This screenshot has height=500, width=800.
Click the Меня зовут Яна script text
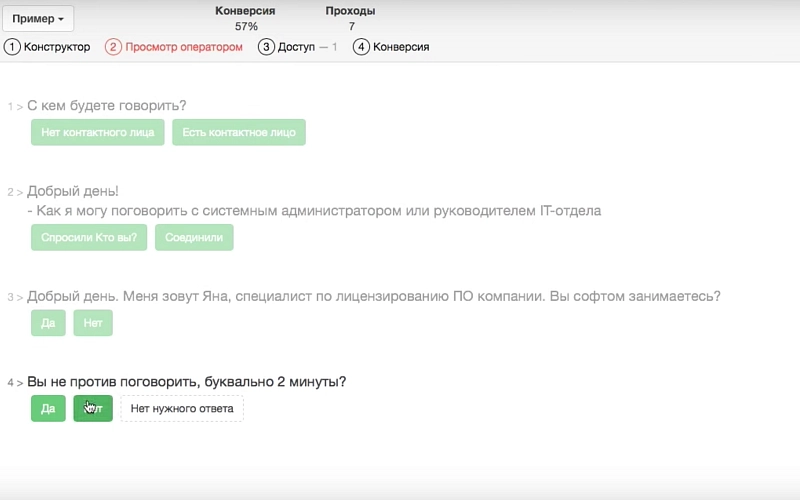[373, 297]
